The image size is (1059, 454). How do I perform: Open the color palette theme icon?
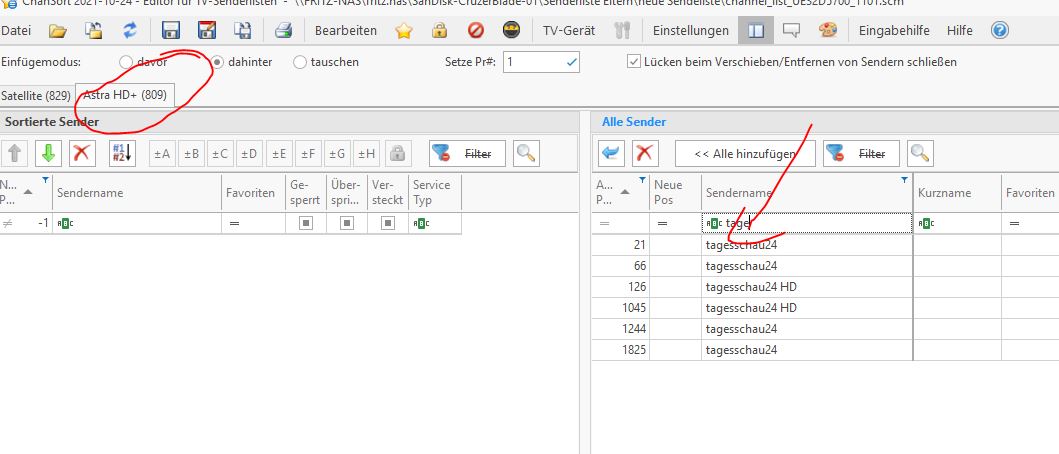(x=827, y=30)
